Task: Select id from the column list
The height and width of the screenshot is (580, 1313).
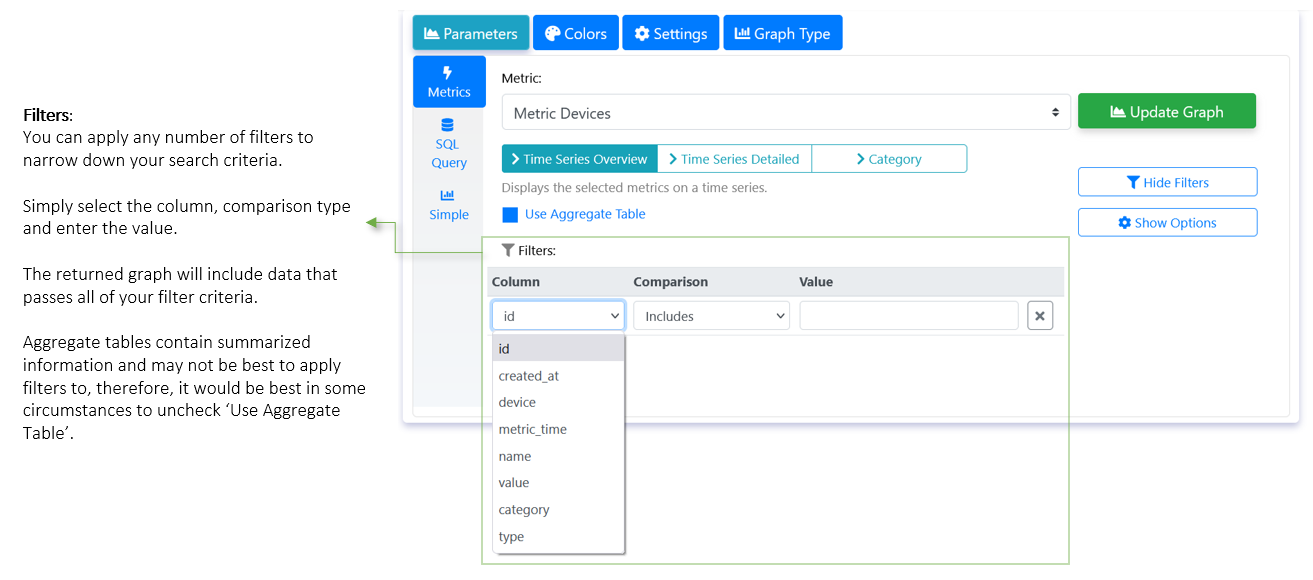Action: point(558,349)
